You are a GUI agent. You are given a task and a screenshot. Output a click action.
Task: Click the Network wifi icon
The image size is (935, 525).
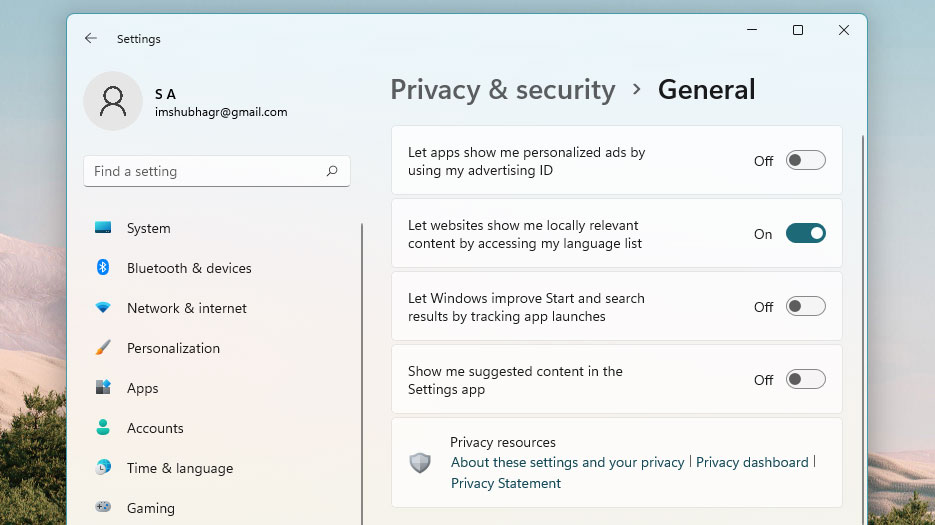click(x=103, y=307)
